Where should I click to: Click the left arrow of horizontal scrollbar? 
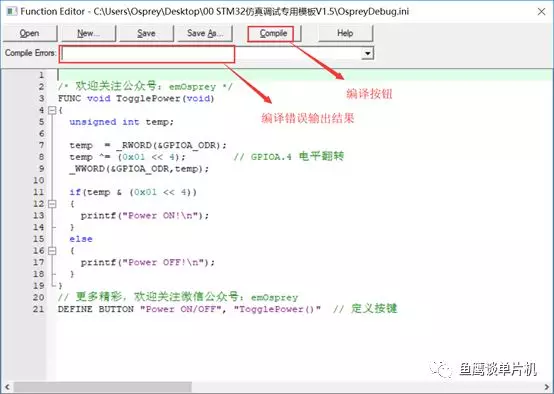(7, 387)
